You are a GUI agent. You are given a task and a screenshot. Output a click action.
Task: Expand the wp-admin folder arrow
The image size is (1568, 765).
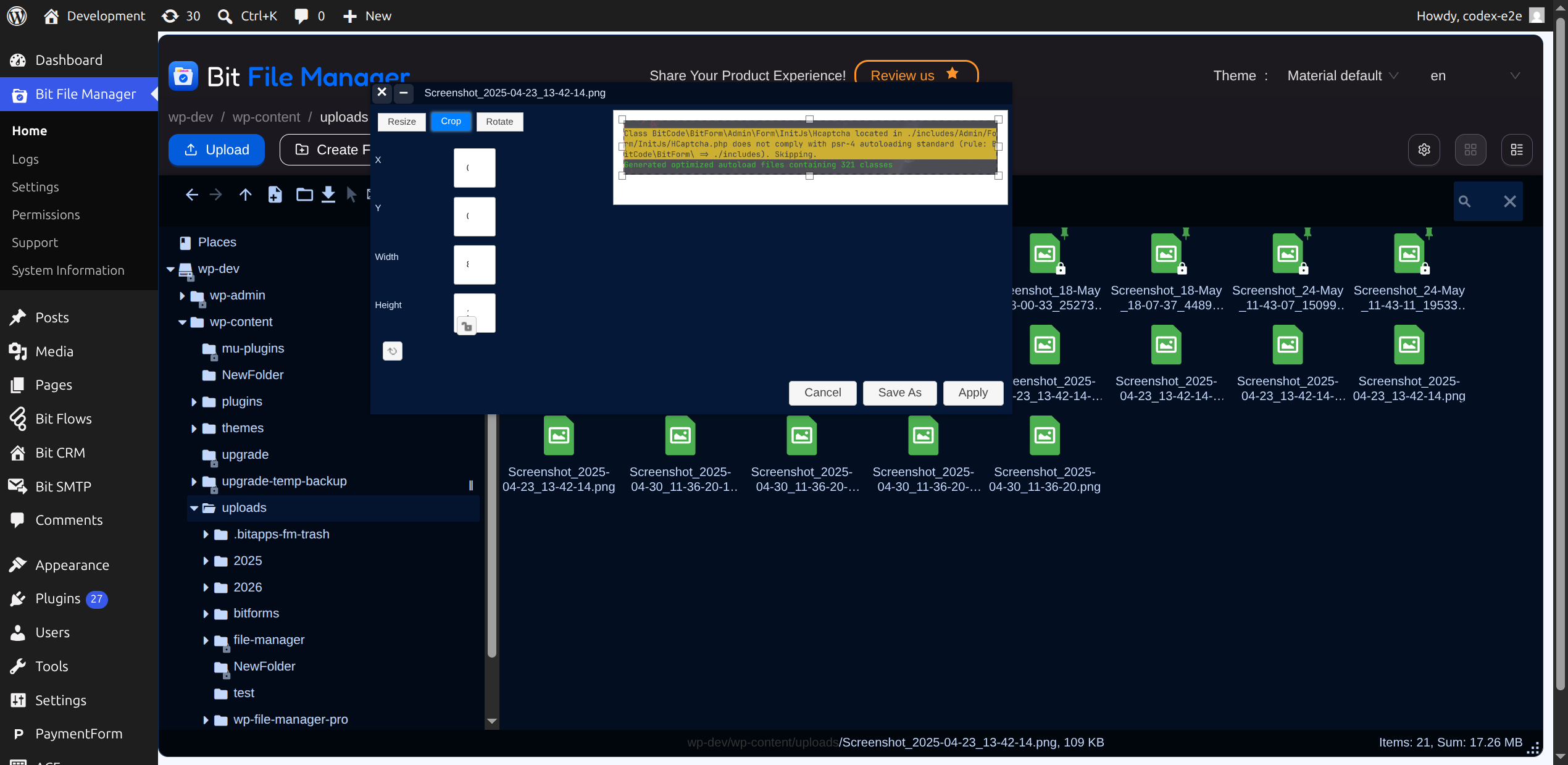point(182,296)
